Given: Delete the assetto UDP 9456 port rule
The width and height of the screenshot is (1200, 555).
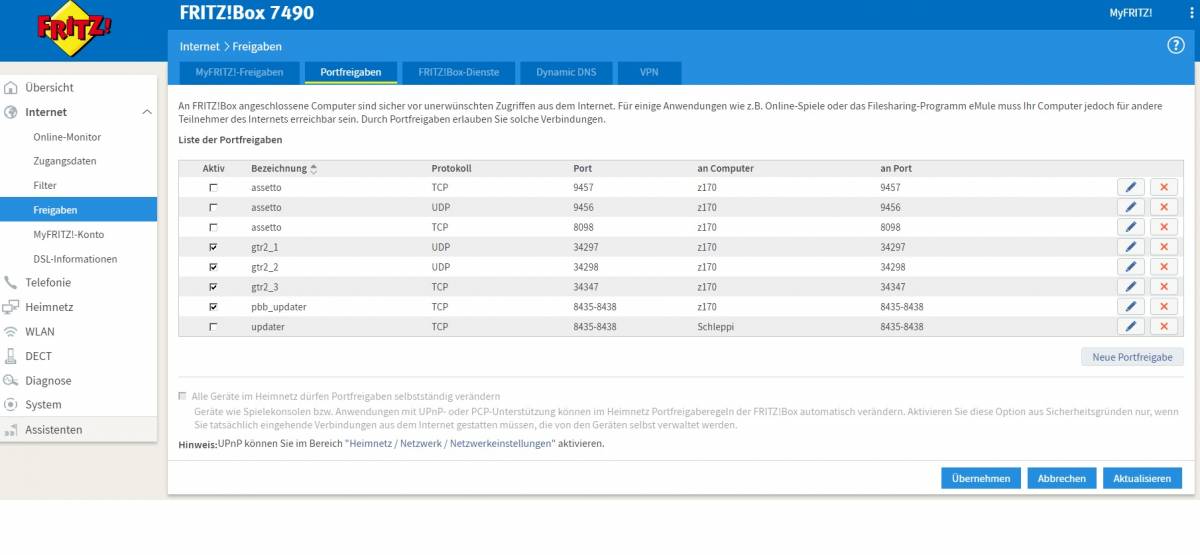Looking at the screenshot, I should point(1163,207).
